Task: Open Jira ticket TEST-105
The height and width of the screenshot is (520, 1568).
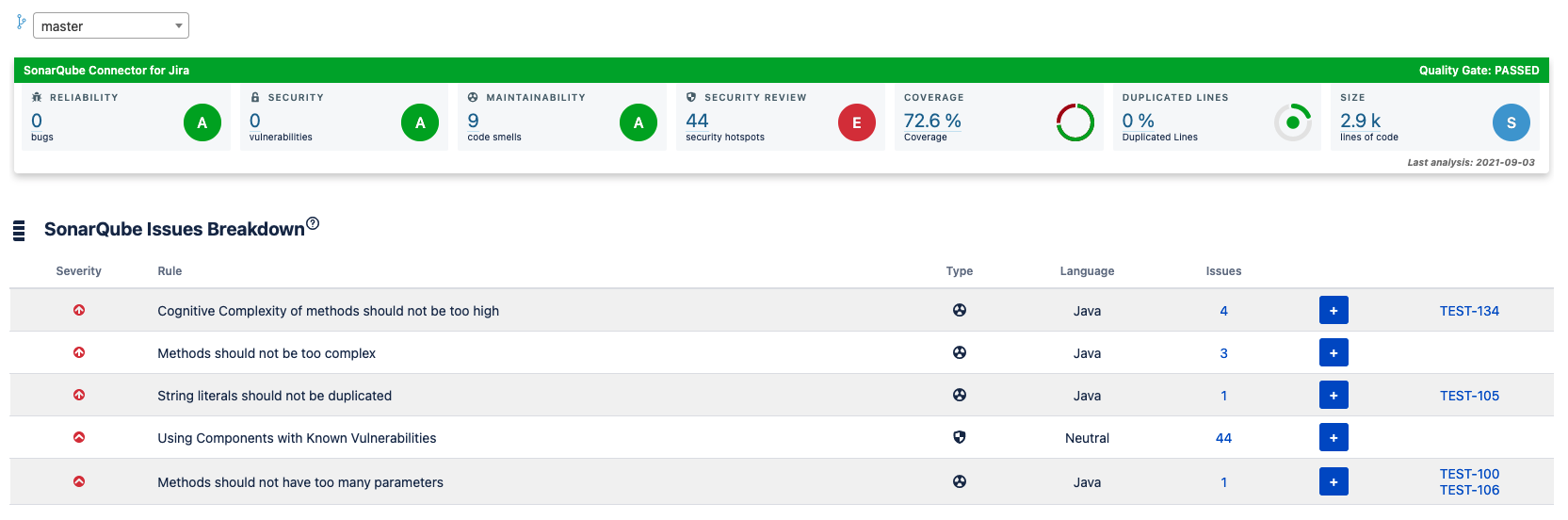Action: pos(1469,396)
